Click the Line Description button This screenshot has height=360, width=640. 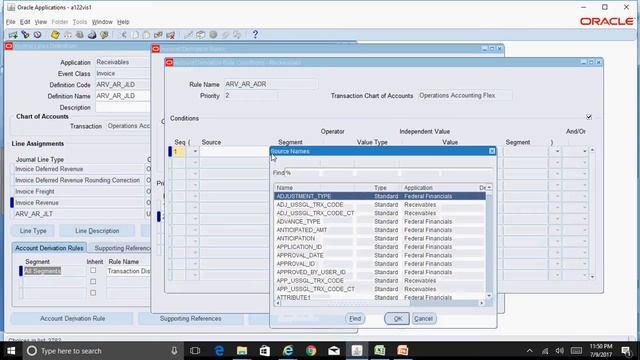pos(97,231)
